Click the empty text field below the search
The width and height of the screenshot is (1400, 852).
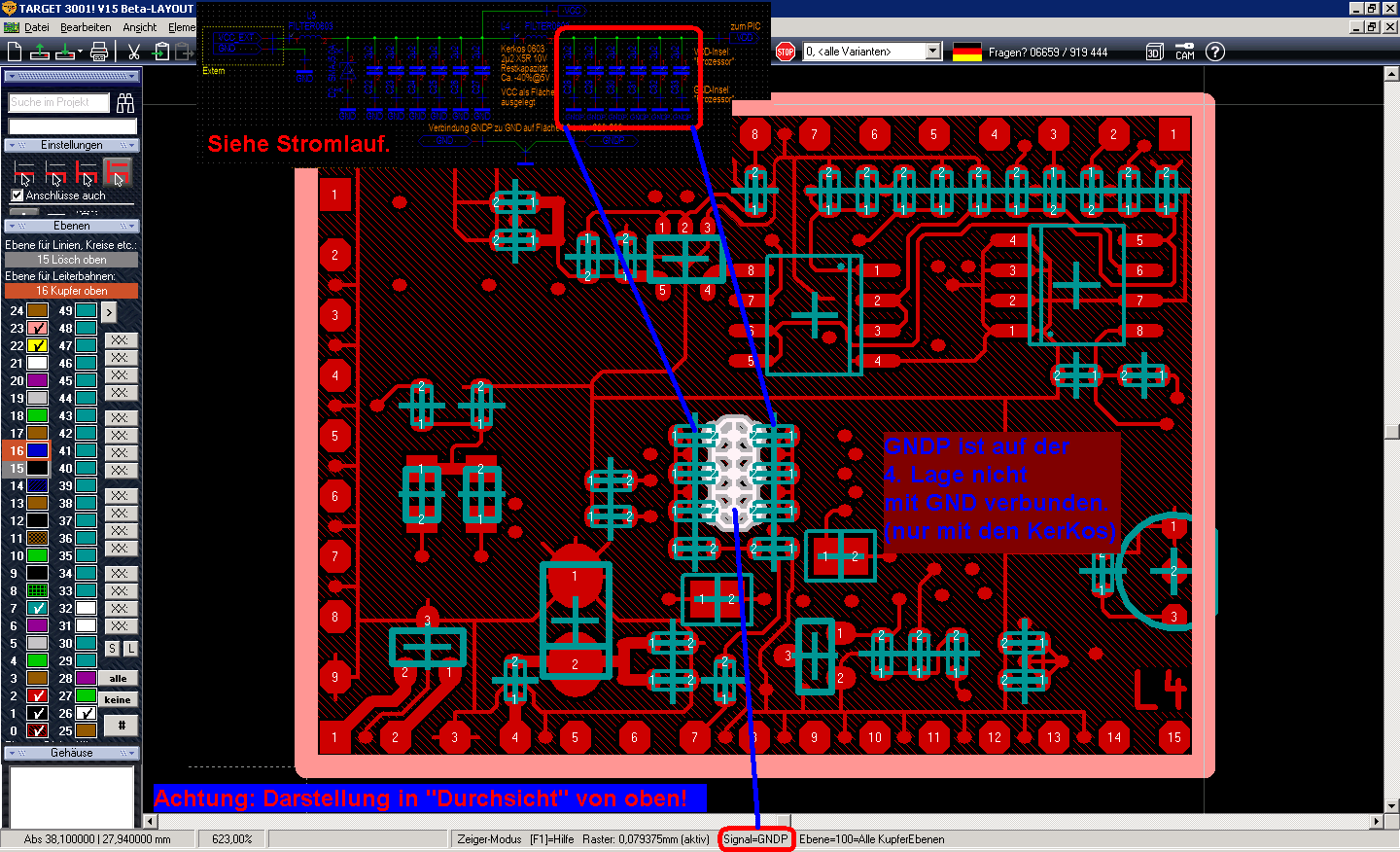(x=73, y=126)
